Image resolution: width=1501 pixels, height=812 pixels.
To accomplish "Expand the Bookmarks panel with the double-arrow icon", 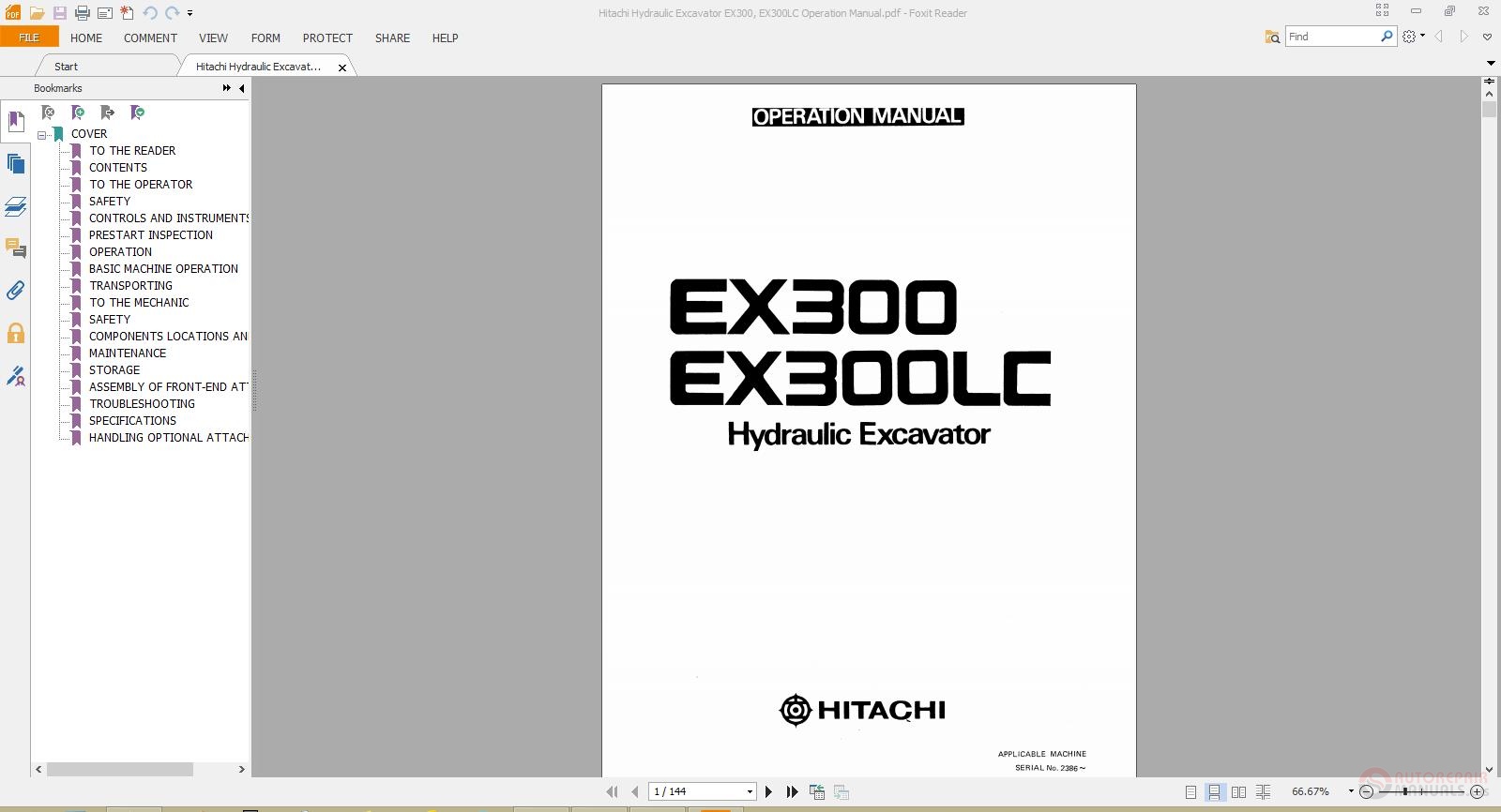I will point(226,88).
